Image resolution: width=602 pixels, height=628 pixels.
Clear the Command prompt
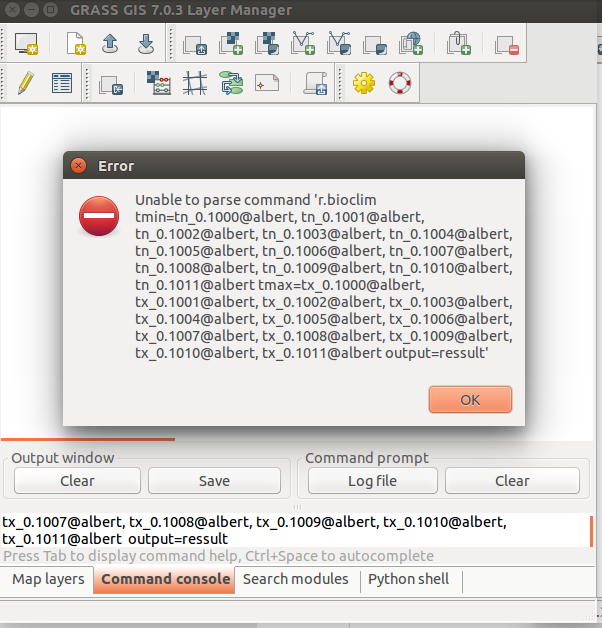click(x=512, y=481)
